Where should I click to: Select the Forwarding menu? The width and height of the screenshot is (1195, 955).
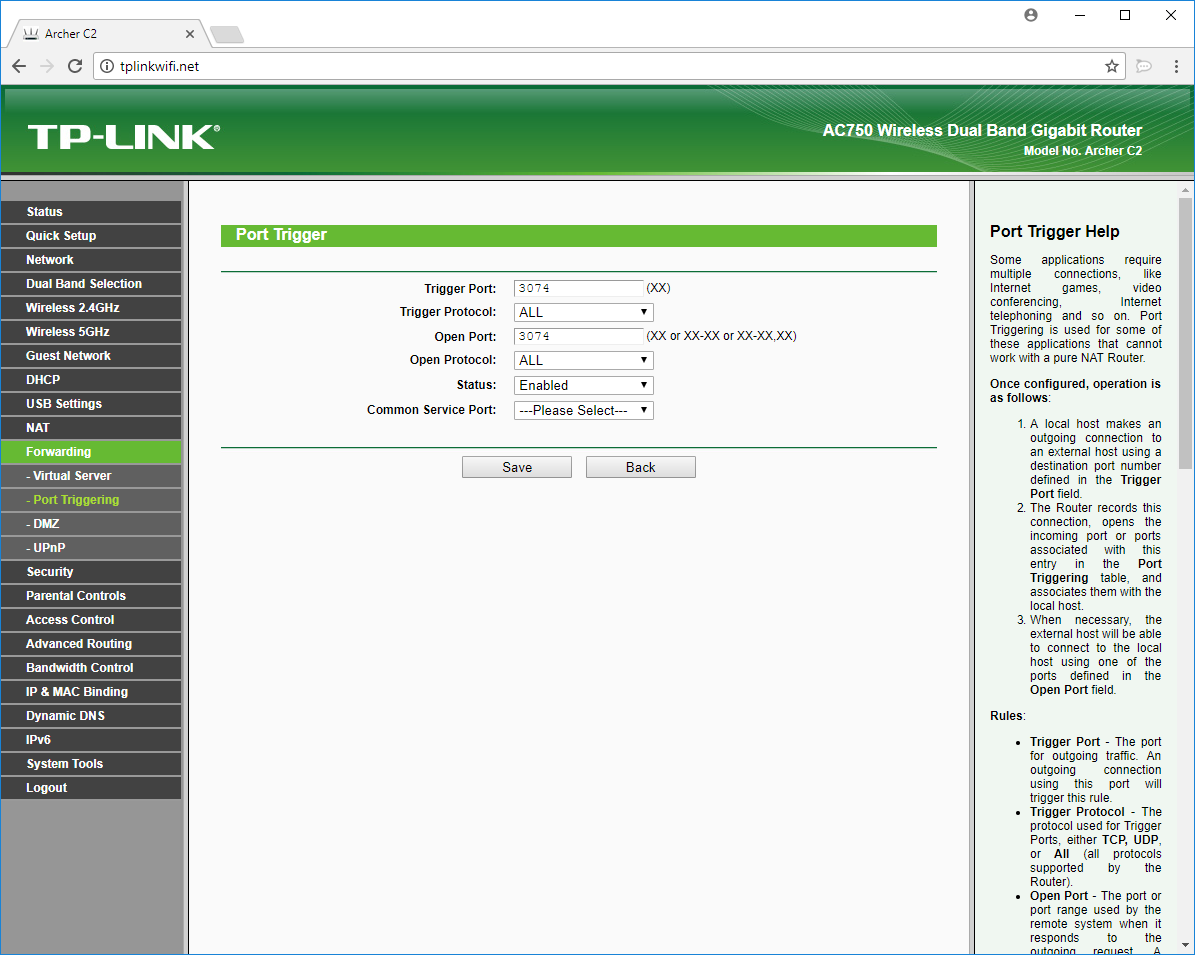click(91, 452)
